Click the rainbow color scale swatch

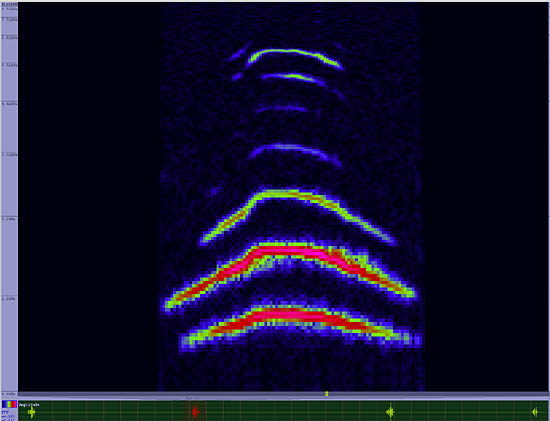(x=9, y=404)
